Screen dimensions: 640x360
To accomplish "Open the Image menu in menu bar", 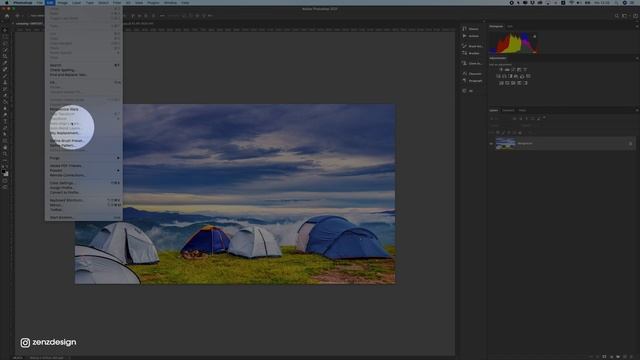I will tap(62, 2).
